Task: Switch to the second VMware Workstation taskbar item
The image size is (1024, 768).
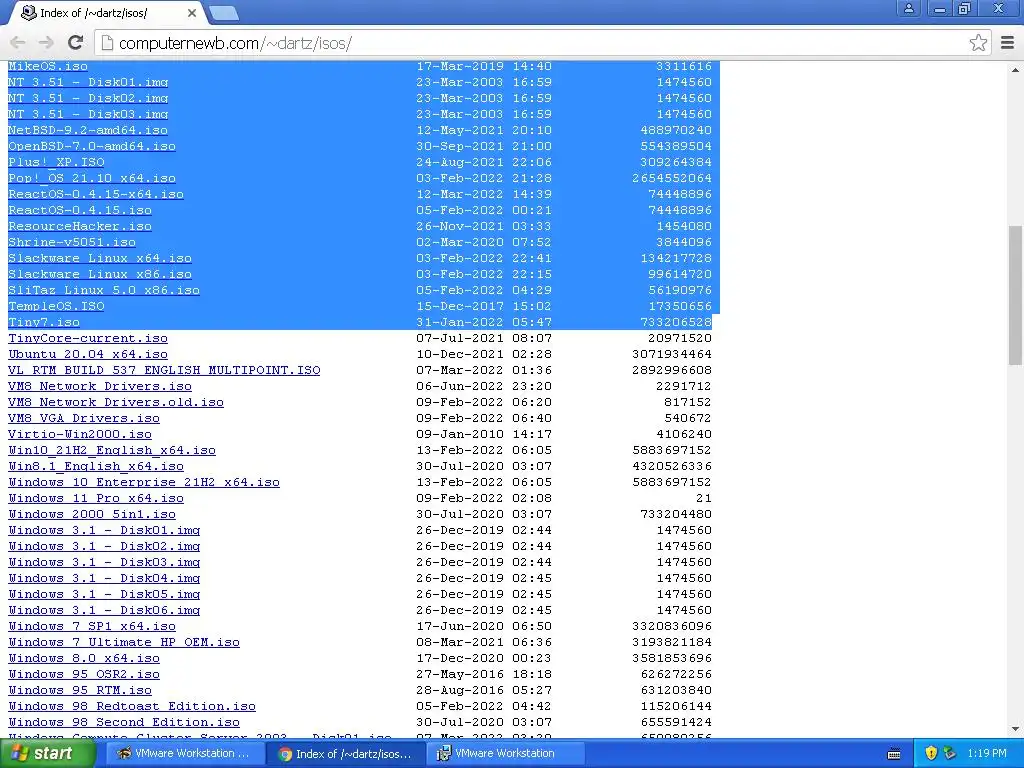Action: [x=506, y=754]
